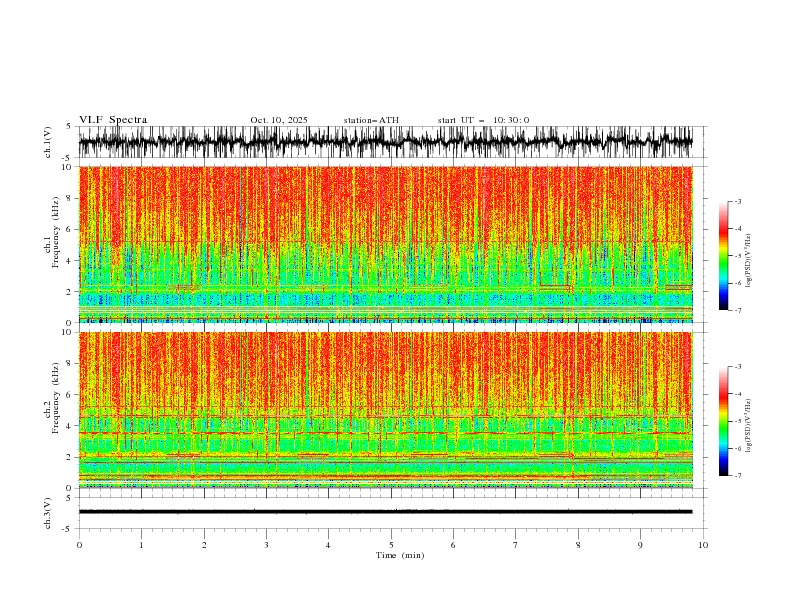Viewport: 792px width, 612px height.
Task: Click tick label "6" on the time axis
Action: [453, 545]
